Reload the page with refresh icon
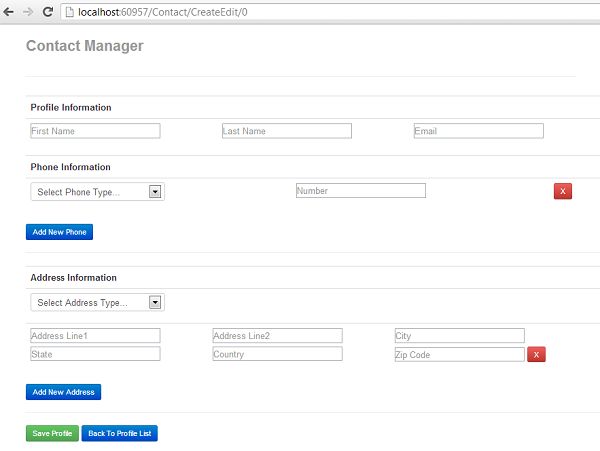The height and width of the screenshot is (451, 600). coord(48,12)
